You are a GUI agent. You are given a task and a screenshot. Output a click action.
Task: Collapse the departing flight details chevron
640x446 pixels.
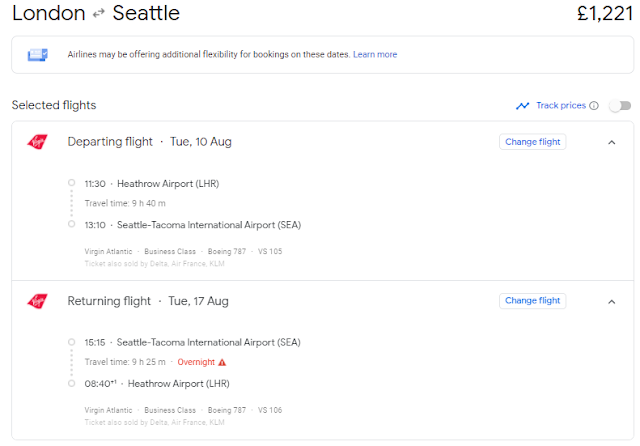(611, 142)
